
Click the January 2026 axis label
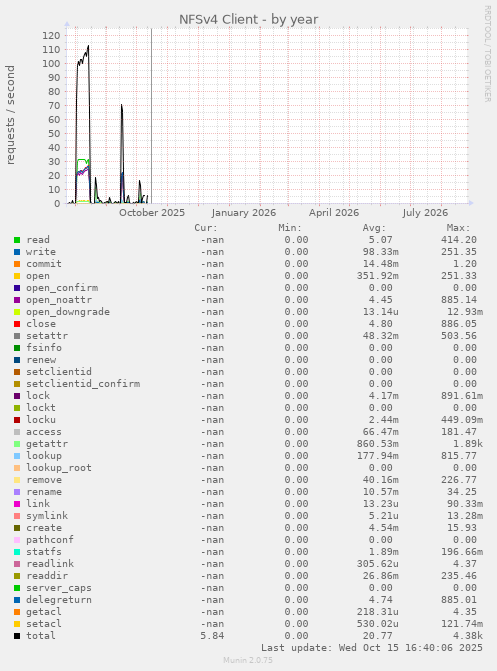(x=244, y=213)
